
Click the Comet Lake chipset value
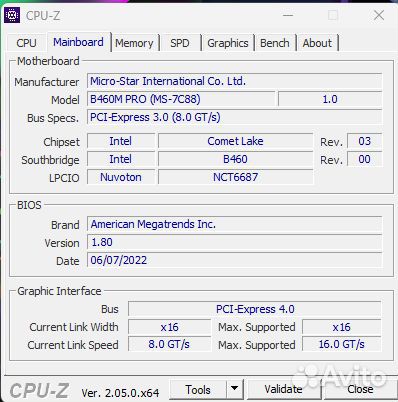[x=235, y=141]
